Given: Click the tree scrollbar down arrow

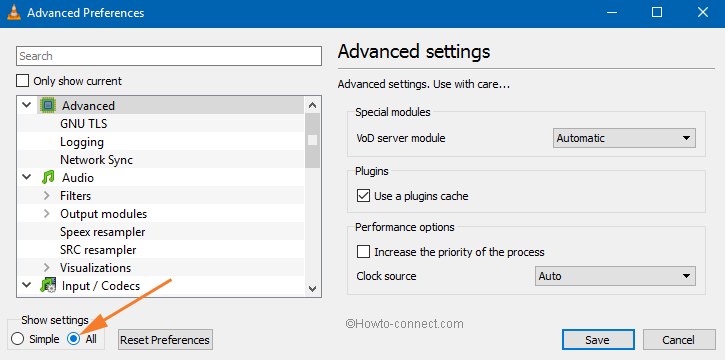Looking at the screenshot, I should pos(313,289).
